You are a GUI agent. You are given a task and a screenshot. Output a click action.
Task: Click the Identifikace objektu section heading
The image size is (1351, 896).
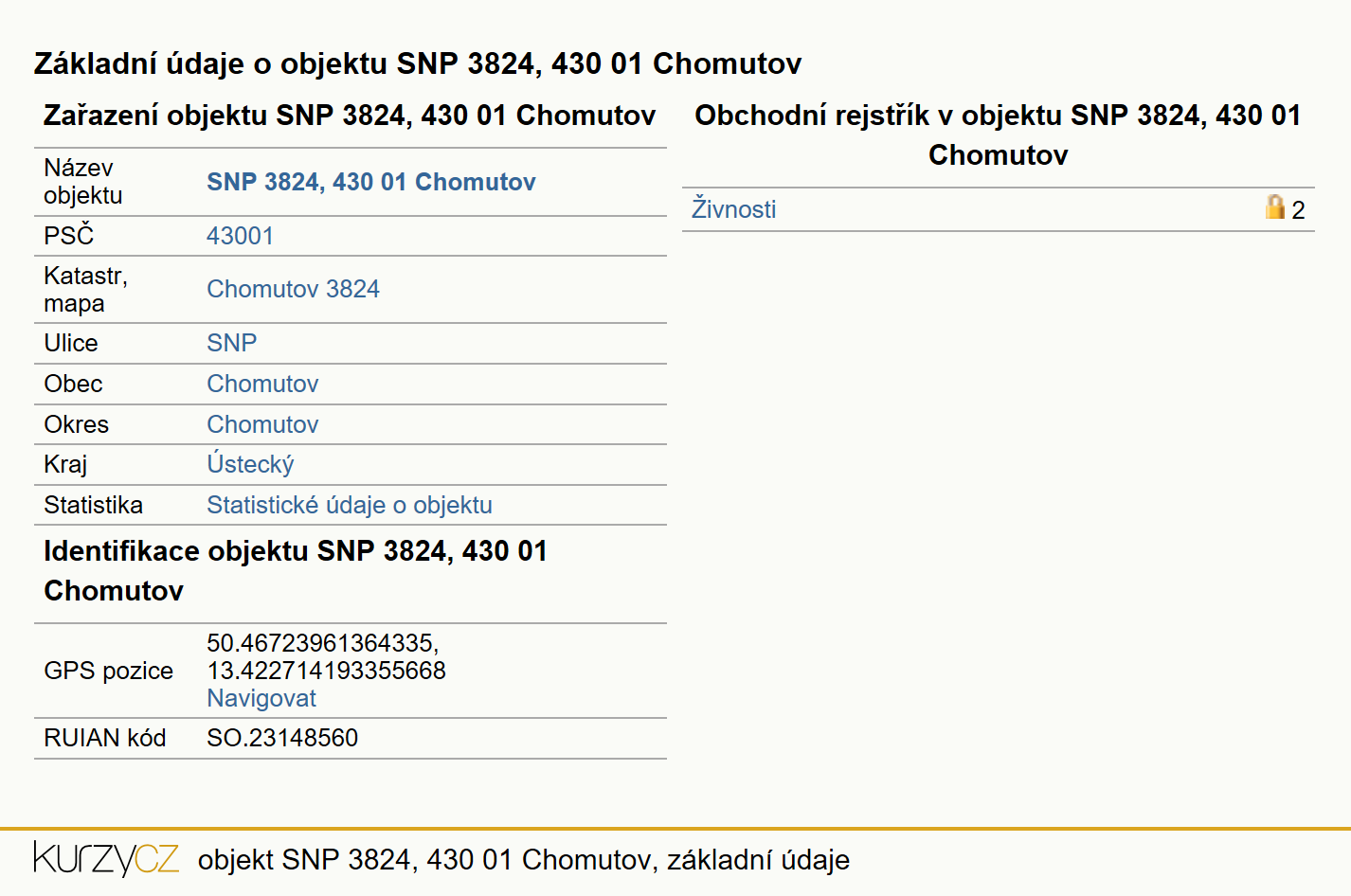coord(296,570)
